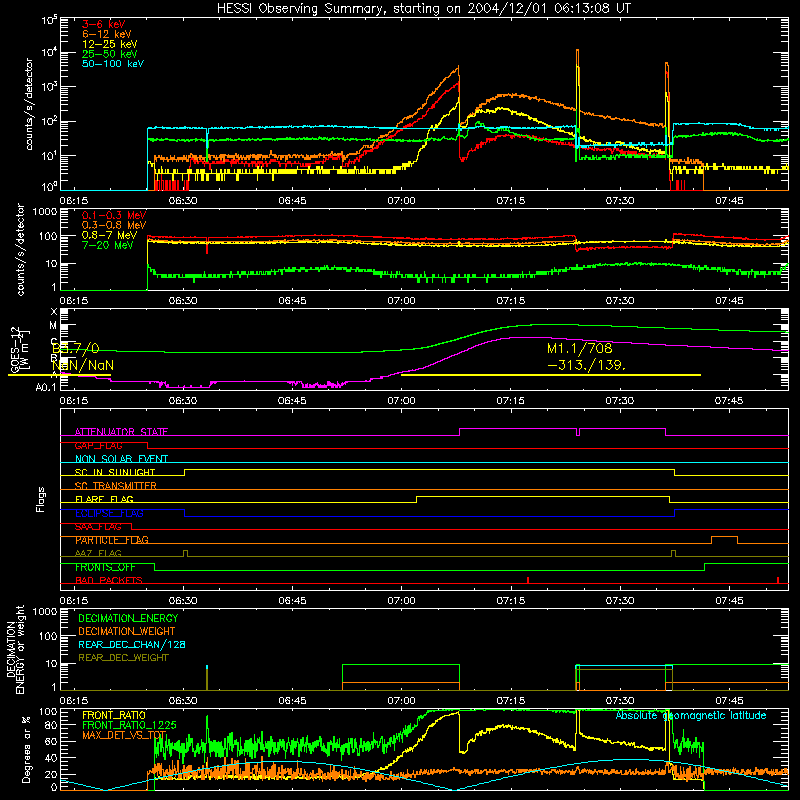Click the NaN/NaN annotation in the GOES panel
Viewport: 800px width, 800px height.
click(x=83, y=365)
